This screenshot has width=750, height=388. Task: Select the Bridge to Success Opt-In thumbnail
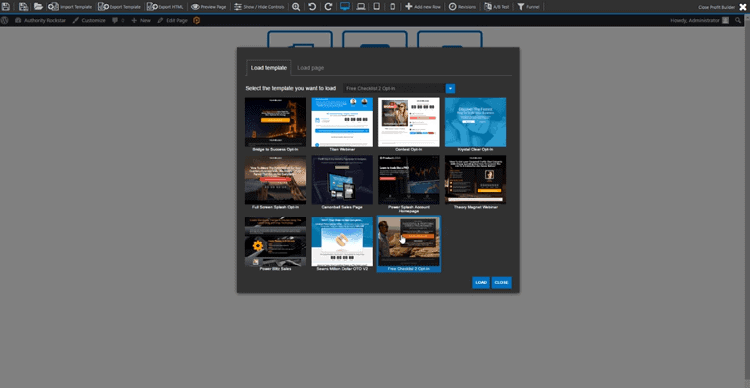[275, 122]
